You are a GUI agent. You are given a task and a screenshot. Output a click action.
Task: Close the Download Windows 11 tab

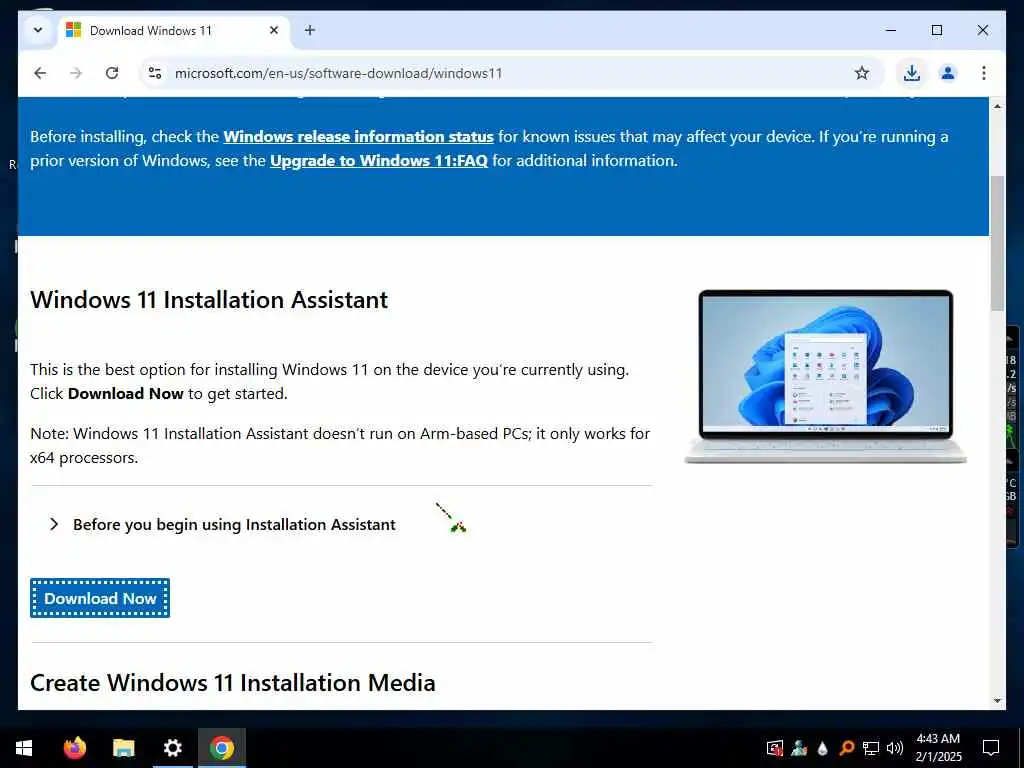click(x=274, y=30)
